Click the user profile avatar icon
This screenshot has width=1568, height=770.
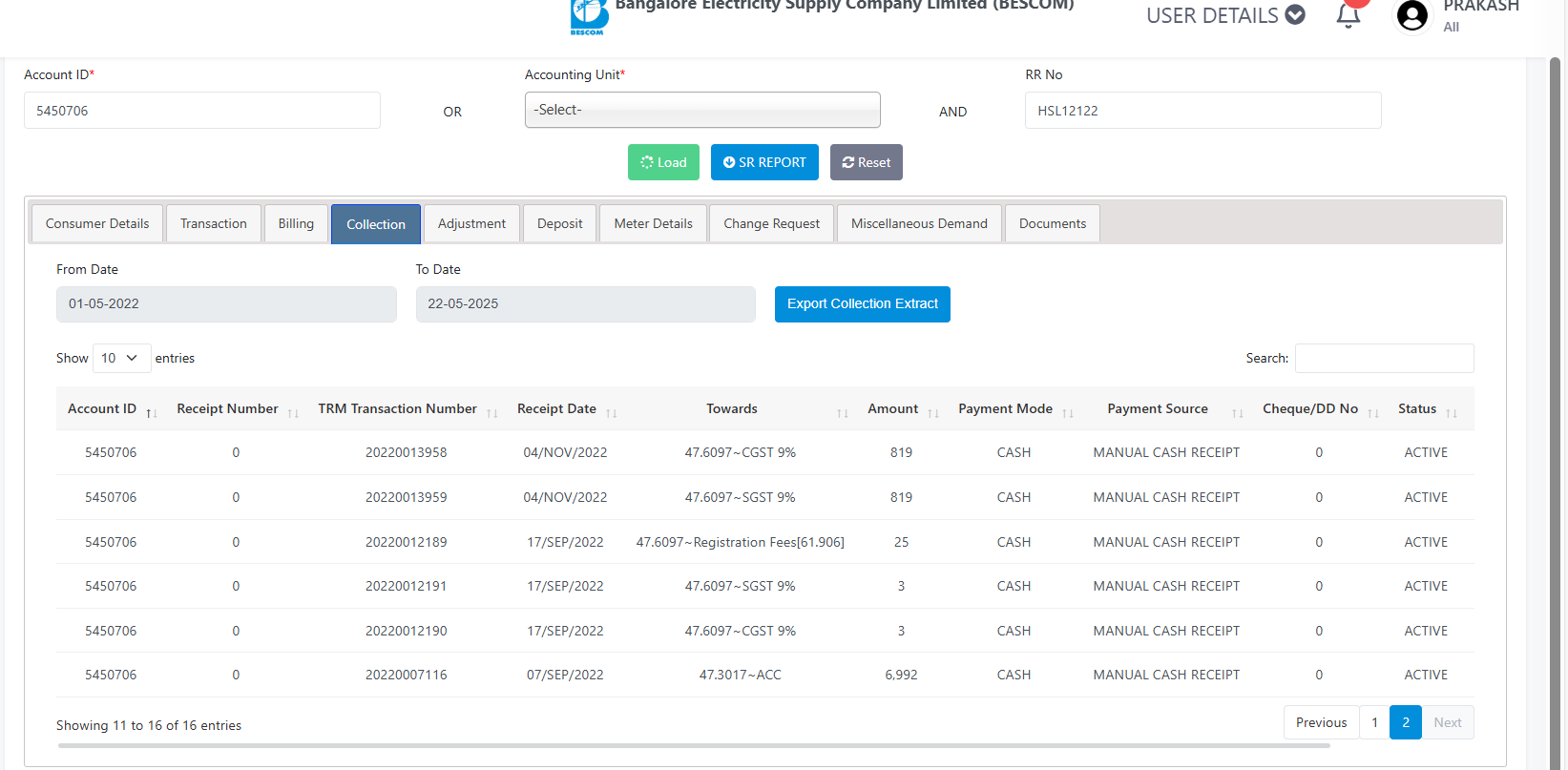(1411, 15)
